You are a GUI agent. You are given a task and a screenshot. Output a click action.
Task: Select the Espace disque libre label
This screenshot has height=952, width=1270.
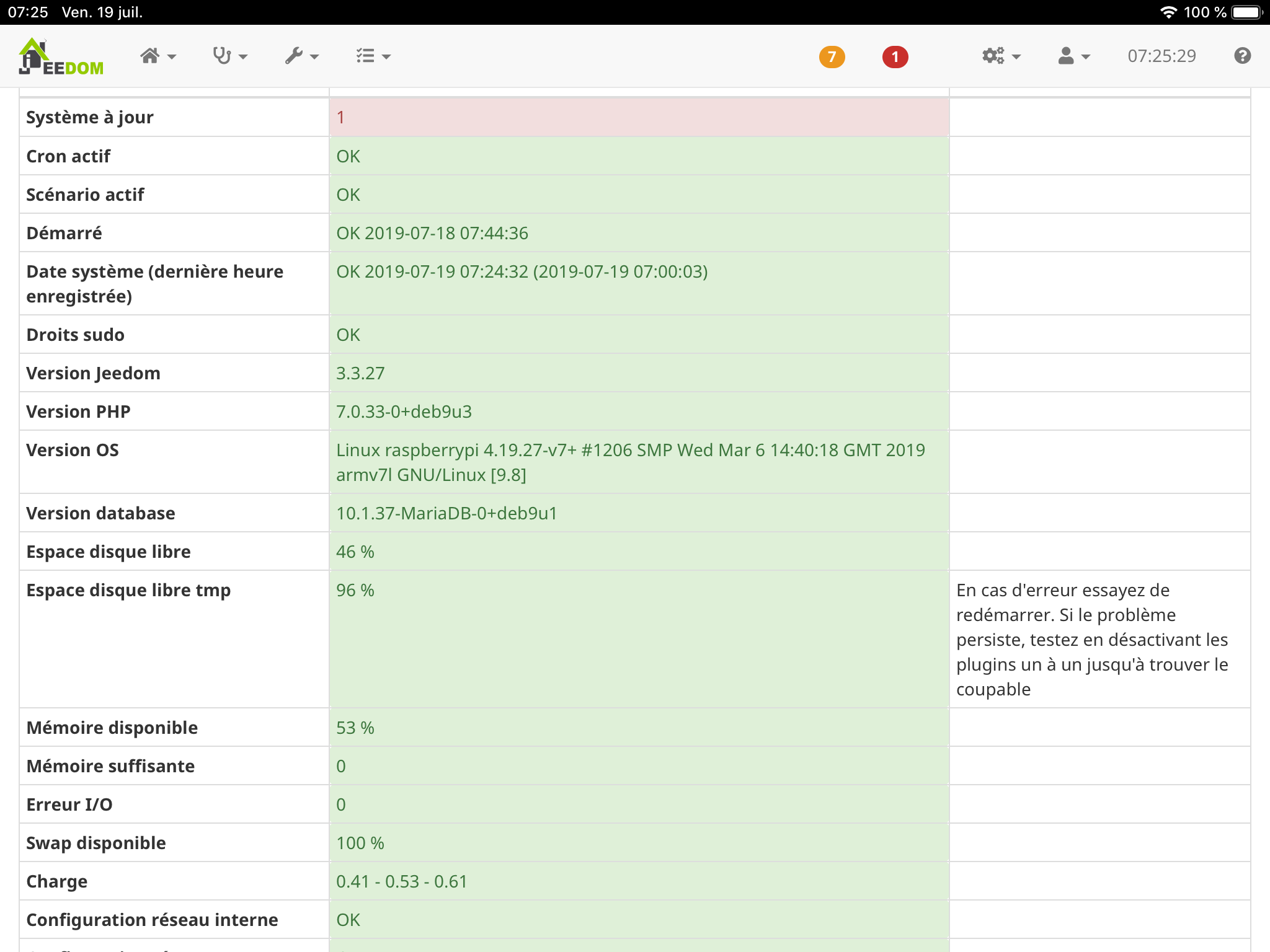(x=109, y=552)
